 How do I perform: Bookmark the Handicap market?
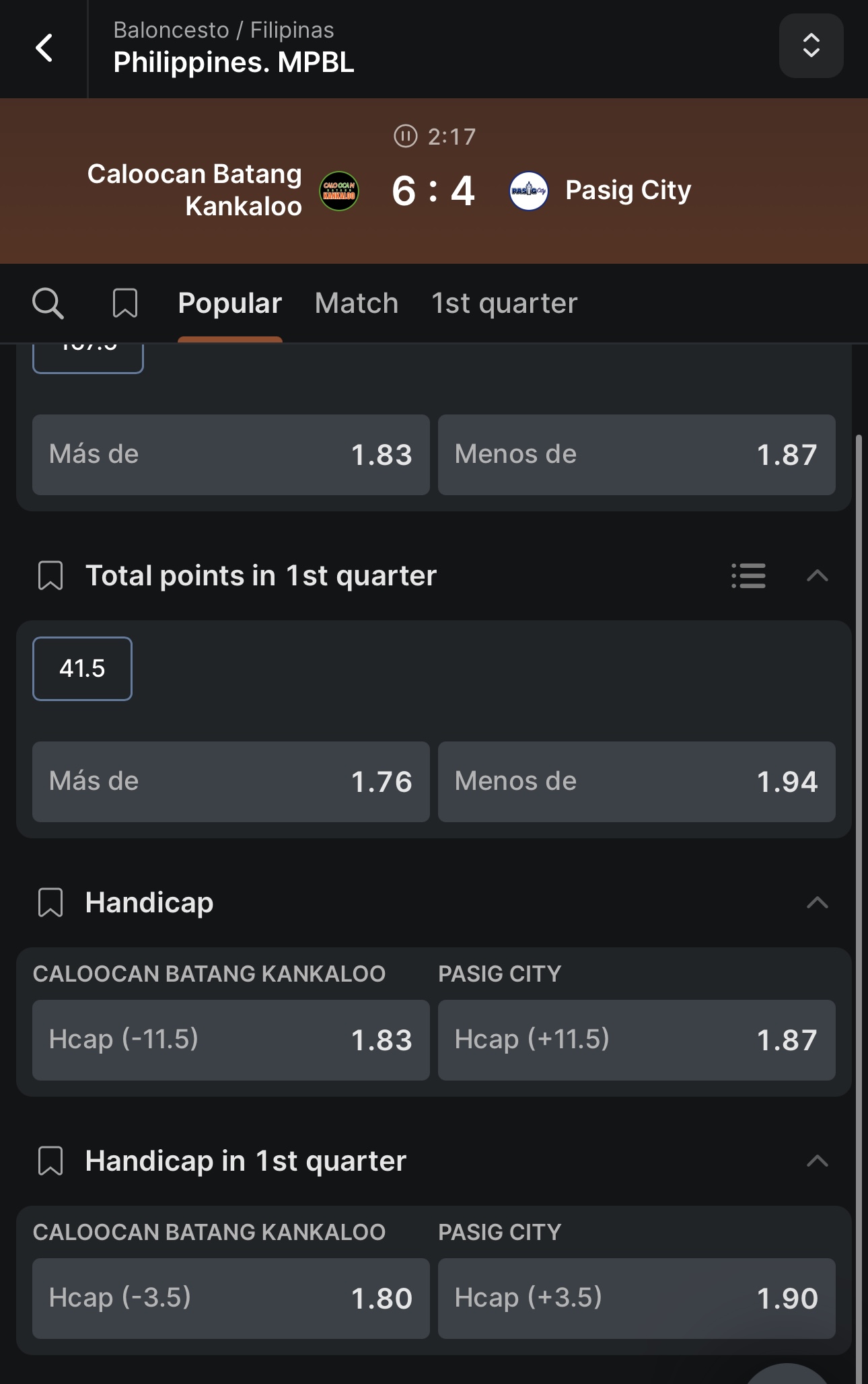[50, 903]
